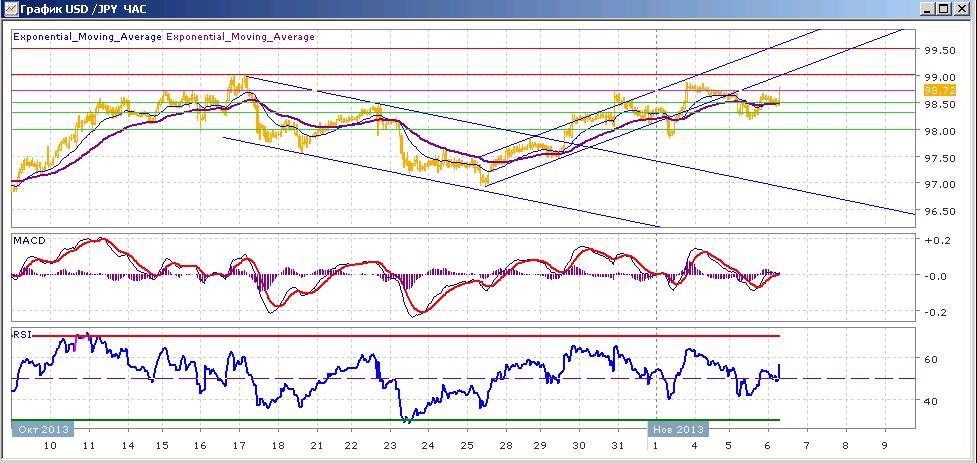Click the second purple Exponential_Moving_Average label

[x=241, y=37]
